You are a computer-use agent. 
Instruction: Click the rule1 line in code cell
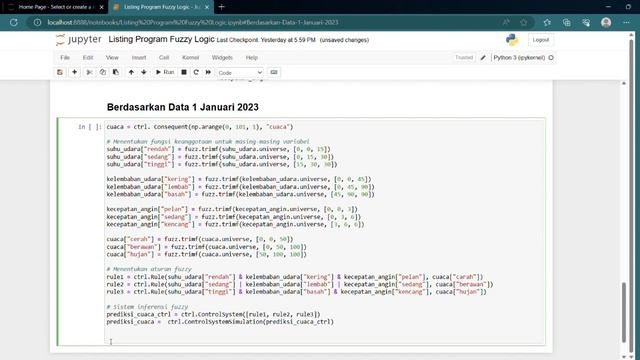tap(295, 277)
